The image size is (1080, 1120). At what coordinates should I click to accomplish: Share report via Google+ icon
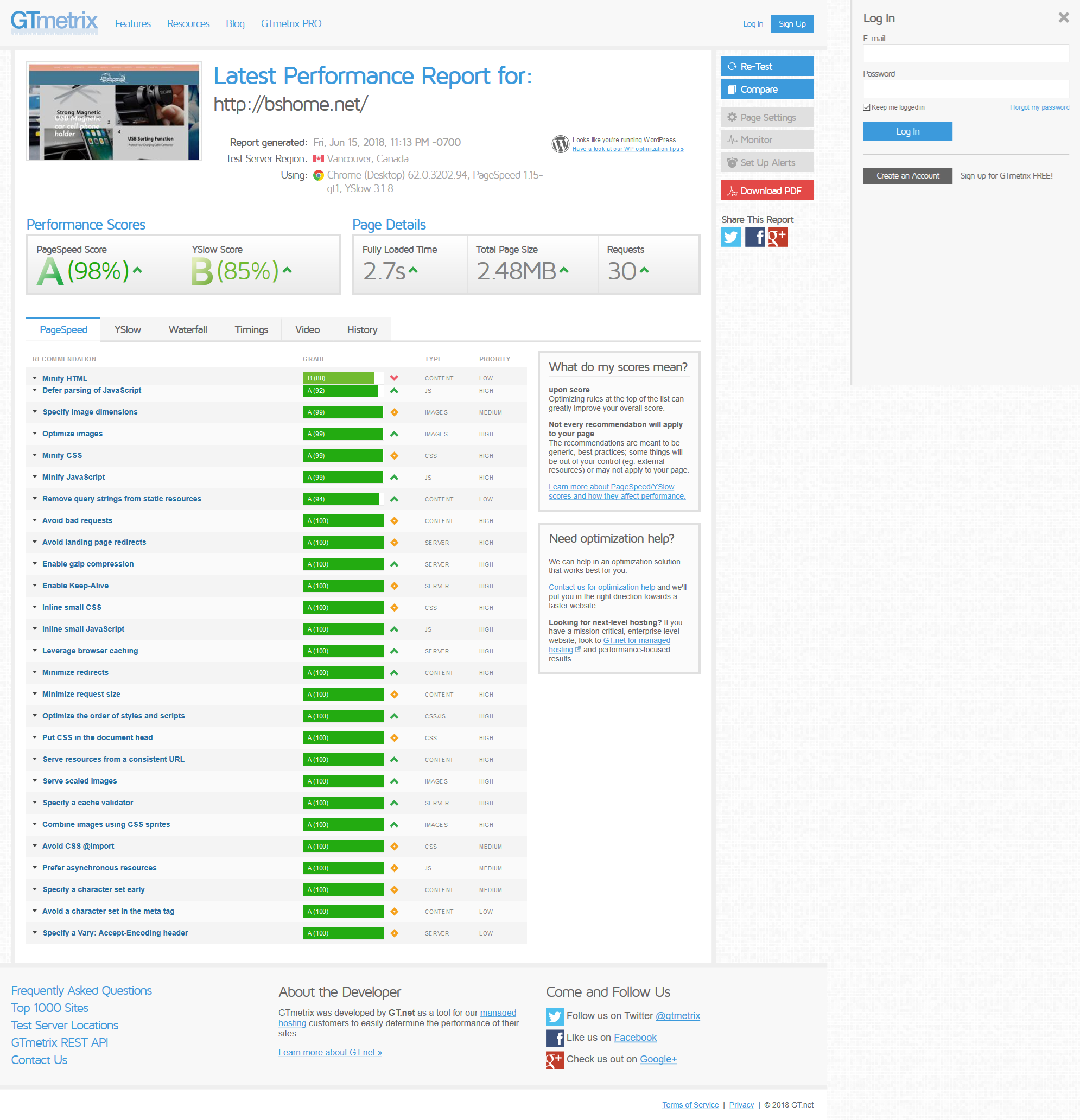coord(778,237)
